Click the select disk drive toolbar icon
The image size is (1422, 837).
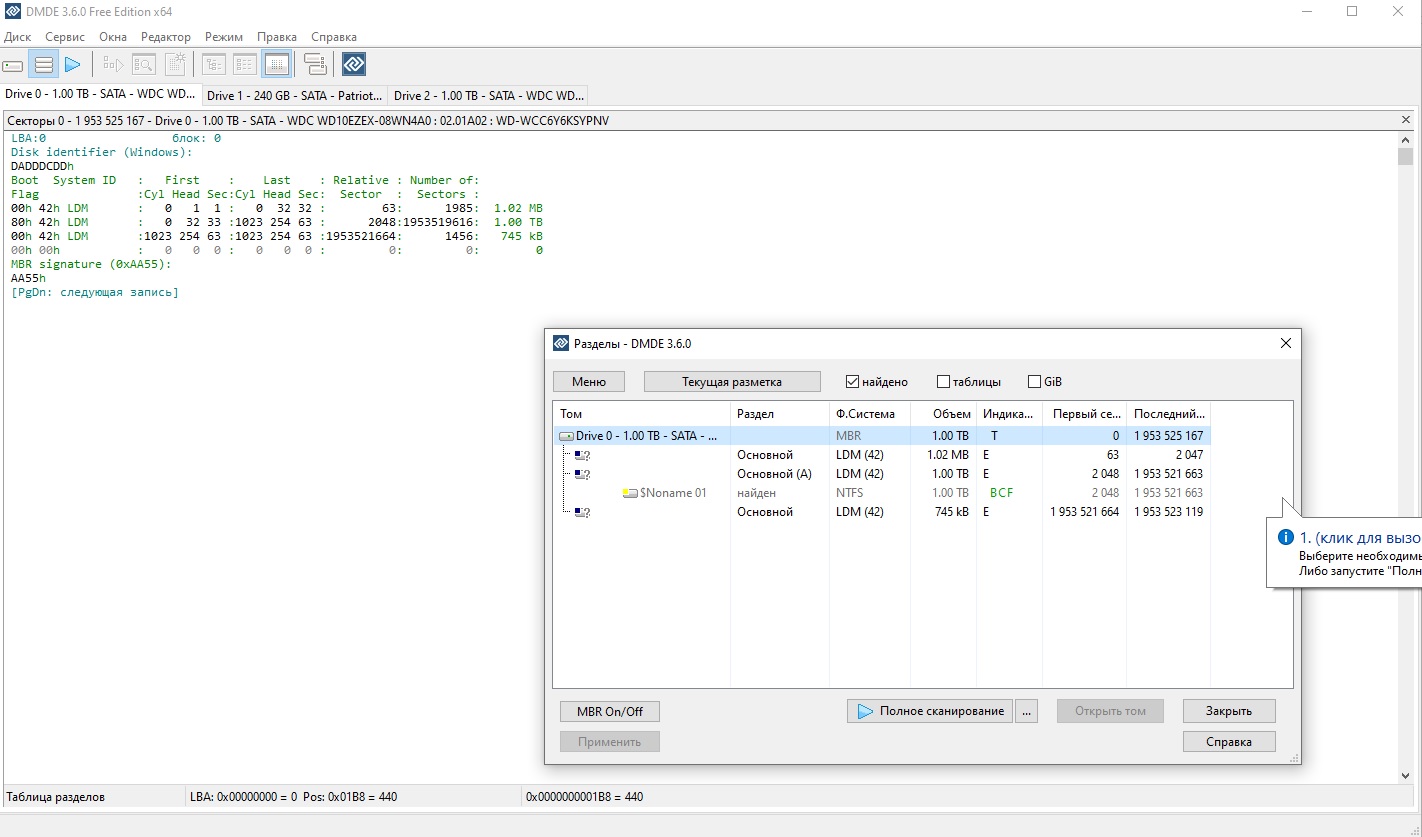(13, 65)
